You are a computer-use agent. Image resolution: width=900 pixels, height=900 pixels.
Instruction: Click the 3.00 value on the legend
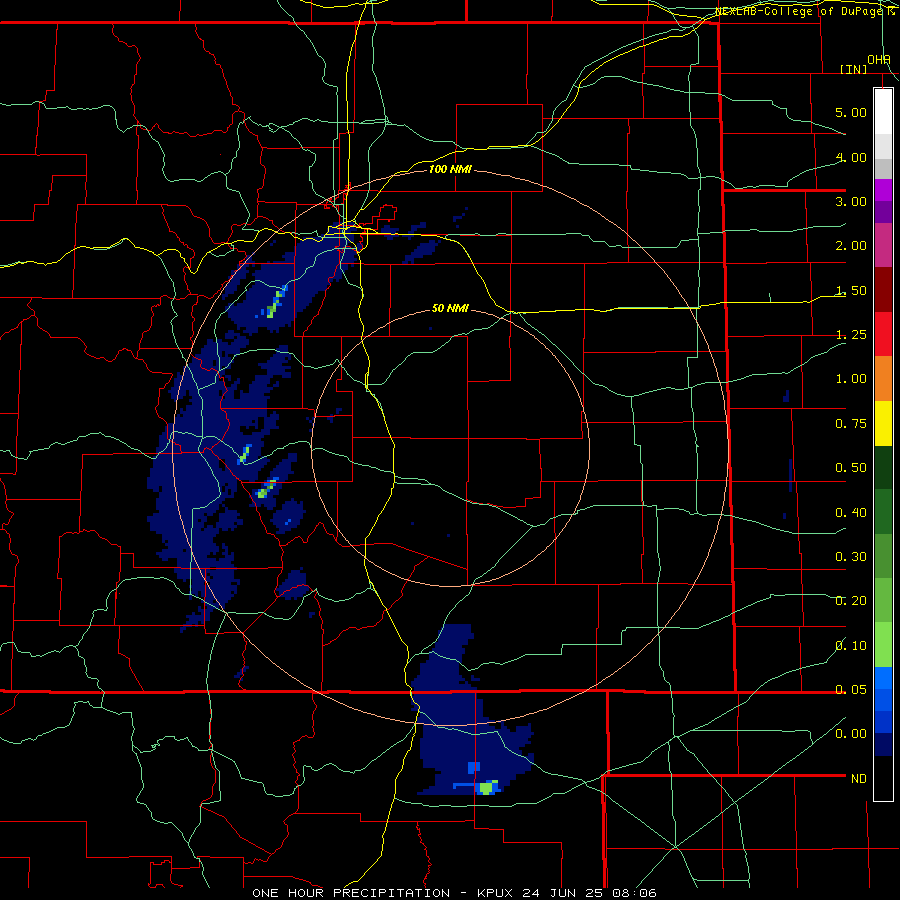851,201
